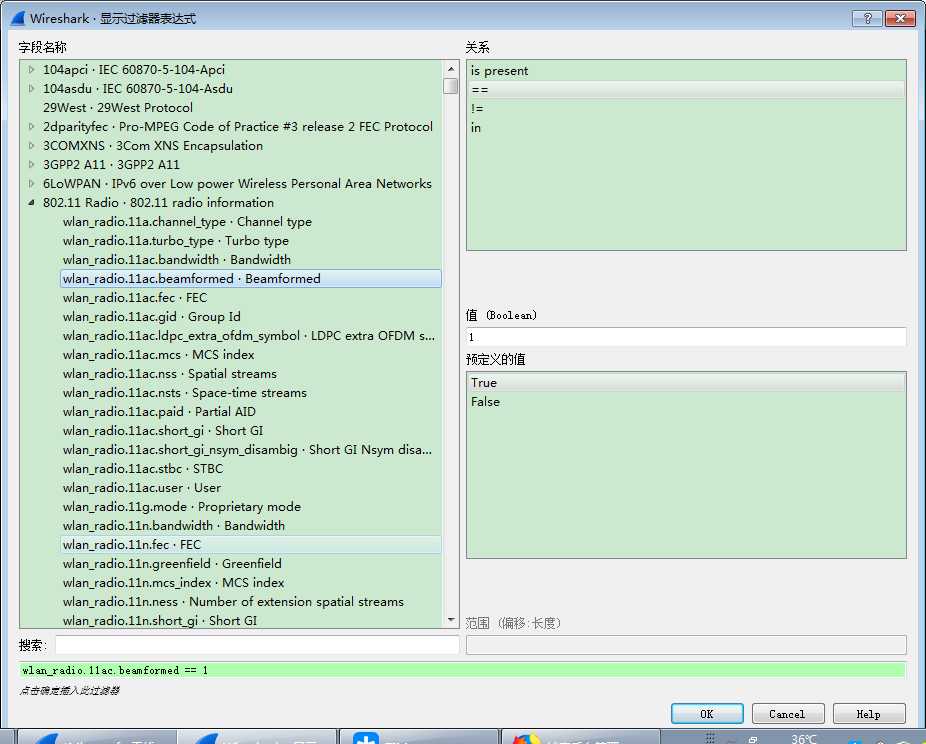Image resolution: width=926 pixels, height=744 pixels.
Task: Select wlan_radio.11a.channel_type field
Action: point(187,222)
